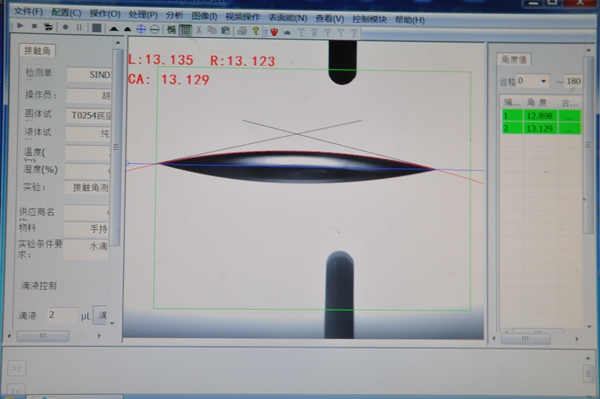Open the 图像(I) menu

pos(204,16)
